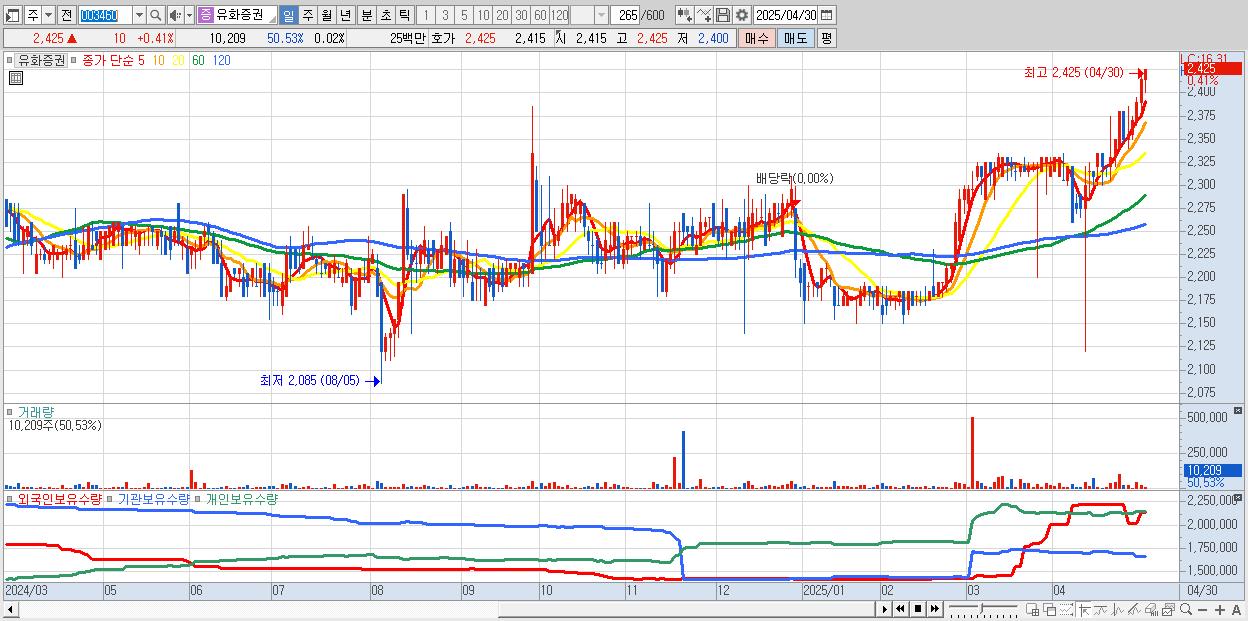
Task: Select the 120 interval button
Action: tap(559, 15)
